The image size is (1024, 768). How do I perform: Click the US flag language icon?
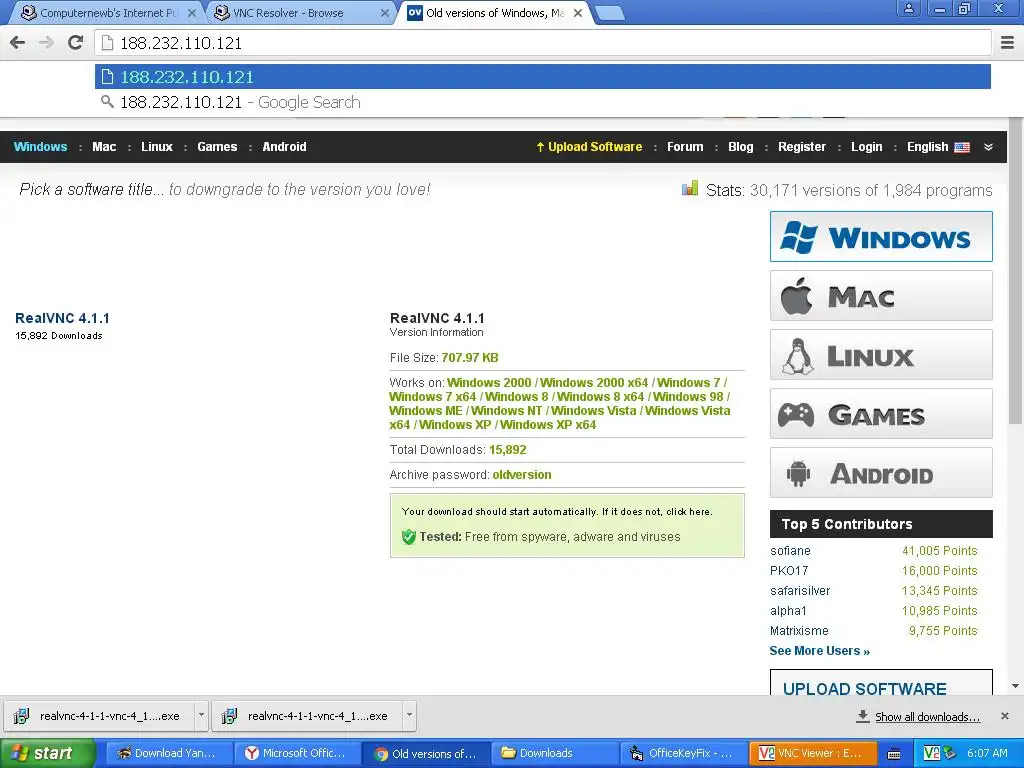962,147
